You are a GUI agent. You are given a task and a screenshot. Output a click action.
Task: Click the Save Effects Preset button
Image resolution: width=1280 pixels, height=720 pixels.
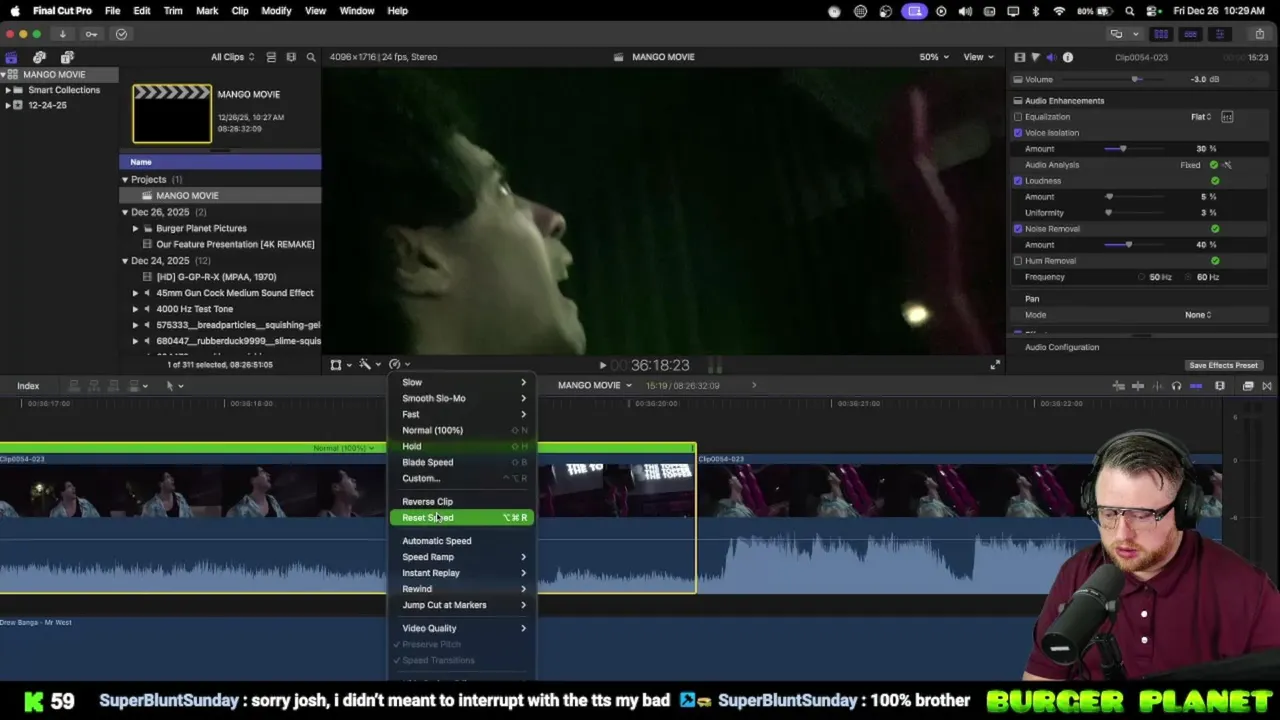(x=1223, y=366)
